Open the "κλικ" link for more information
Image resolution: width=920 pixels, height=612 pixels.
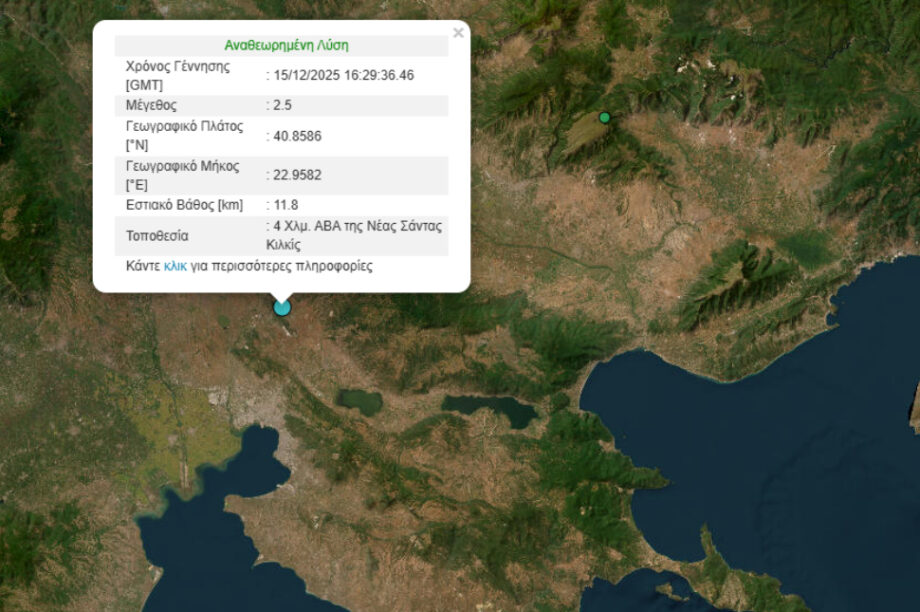[x=175, y=267]
